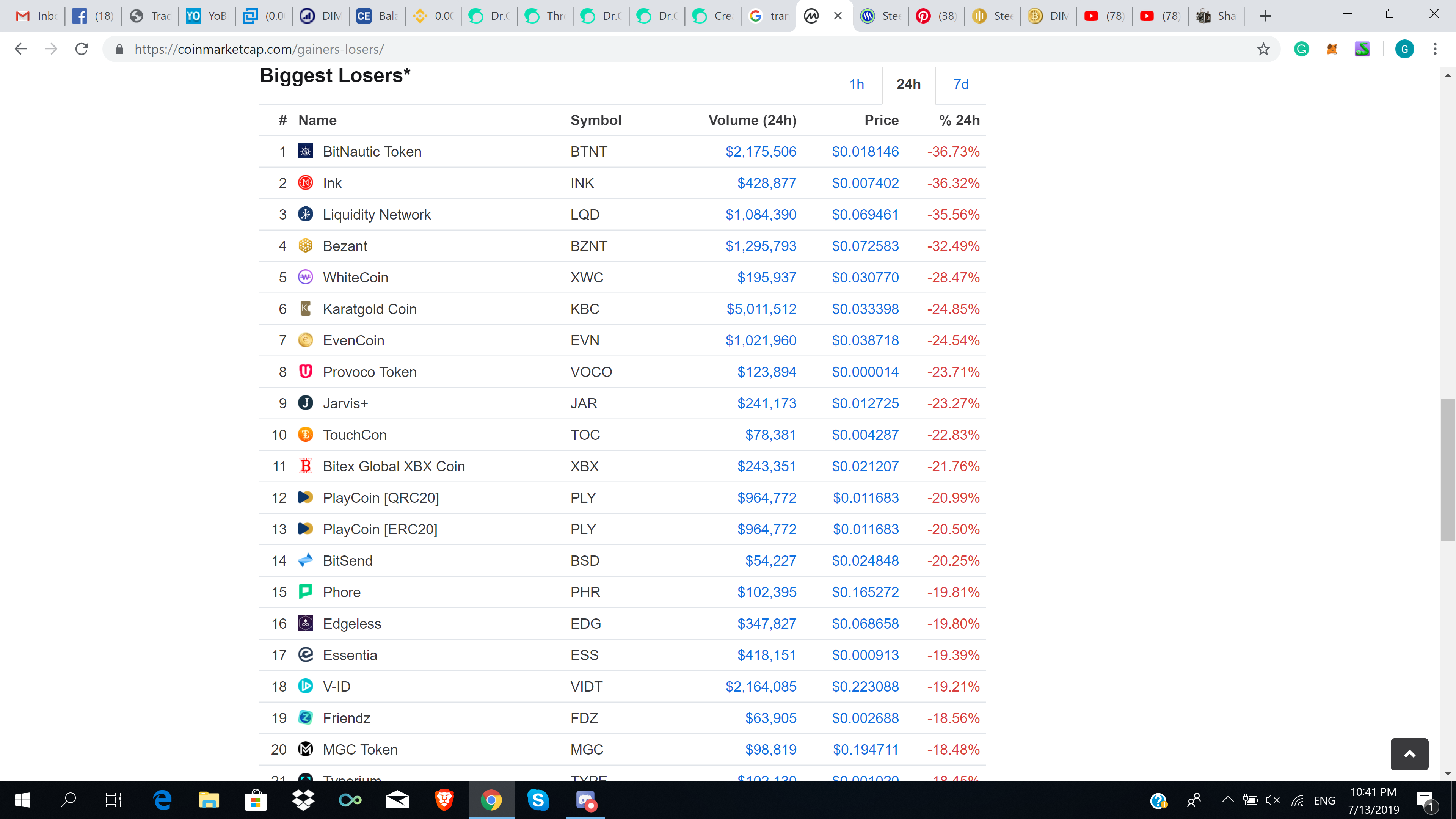
Task: Click the scroll-to-top arrow button
Action: (x=1409, y=754)
